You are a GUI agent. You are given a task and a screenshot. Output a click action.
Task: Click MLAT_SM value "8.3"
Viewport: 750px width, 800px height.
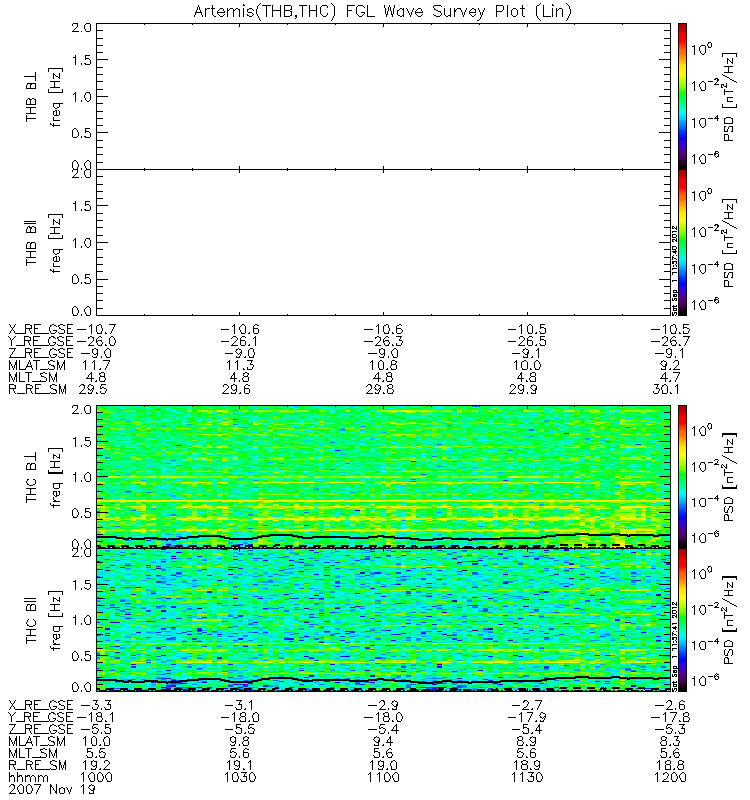coord(670,741)
